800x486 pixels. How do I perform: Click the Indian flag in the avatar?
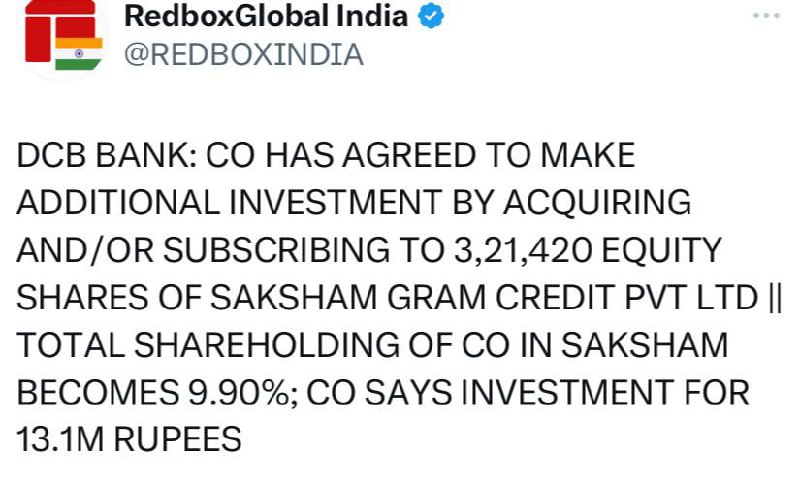coord(79,54)
